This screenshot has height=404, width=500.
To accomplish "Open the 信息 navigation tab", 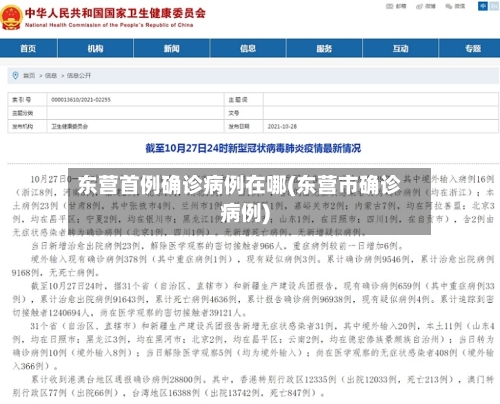I will tap(248, 48).
